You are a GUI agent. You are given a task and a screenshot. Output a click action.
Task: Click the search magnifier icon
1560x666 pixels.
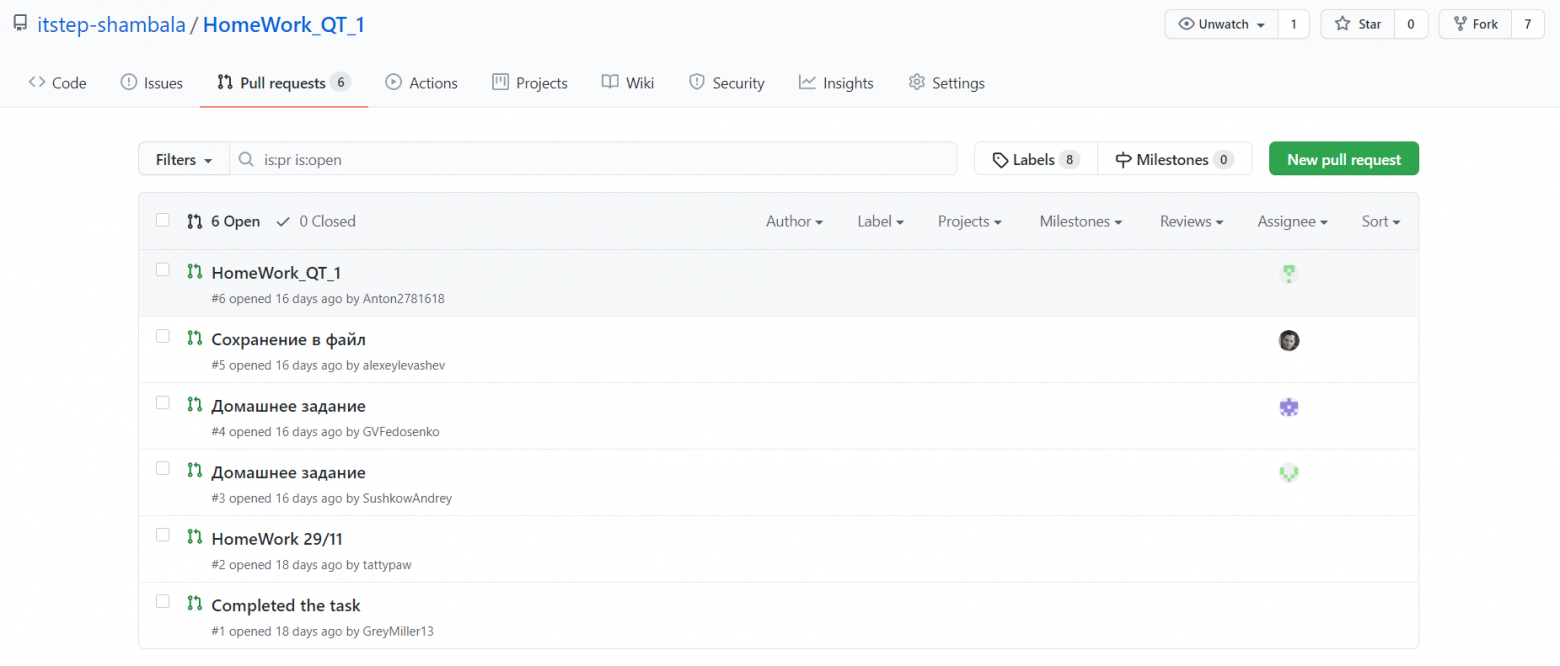[246, 159]
